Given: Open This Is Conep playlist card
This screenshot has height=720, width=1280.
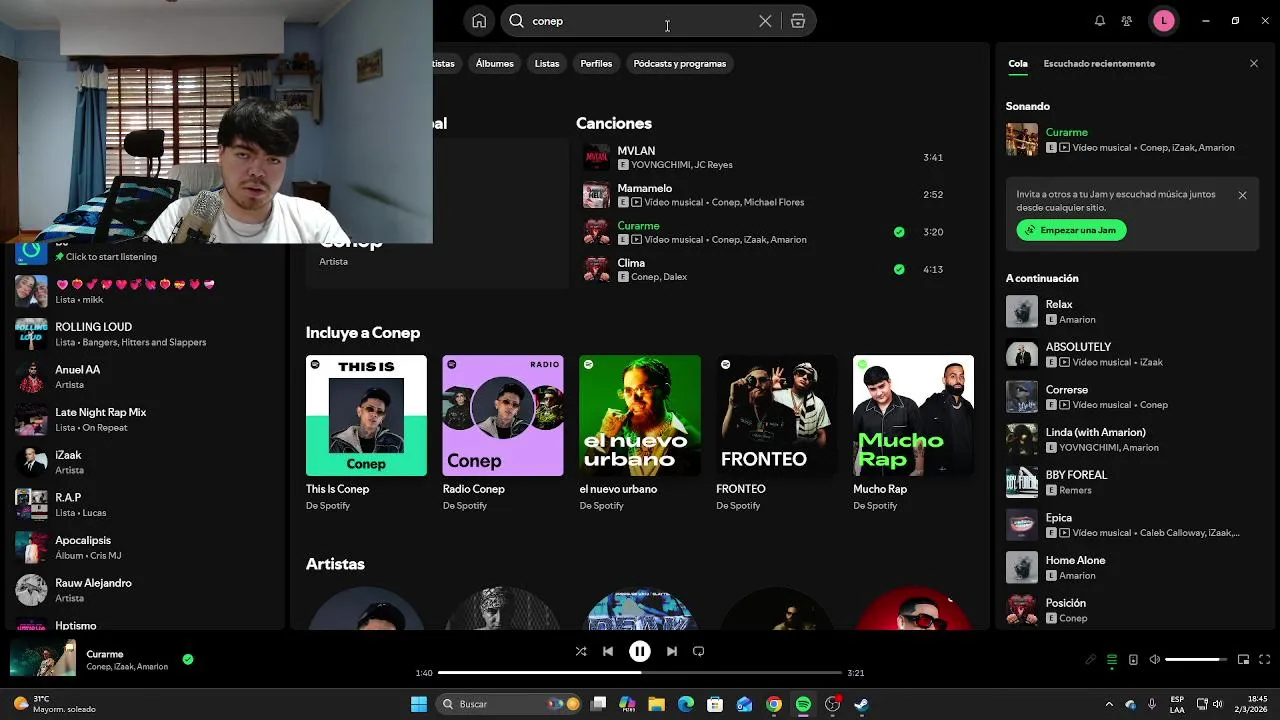Looking at the screenshot, I should (366, 434).
